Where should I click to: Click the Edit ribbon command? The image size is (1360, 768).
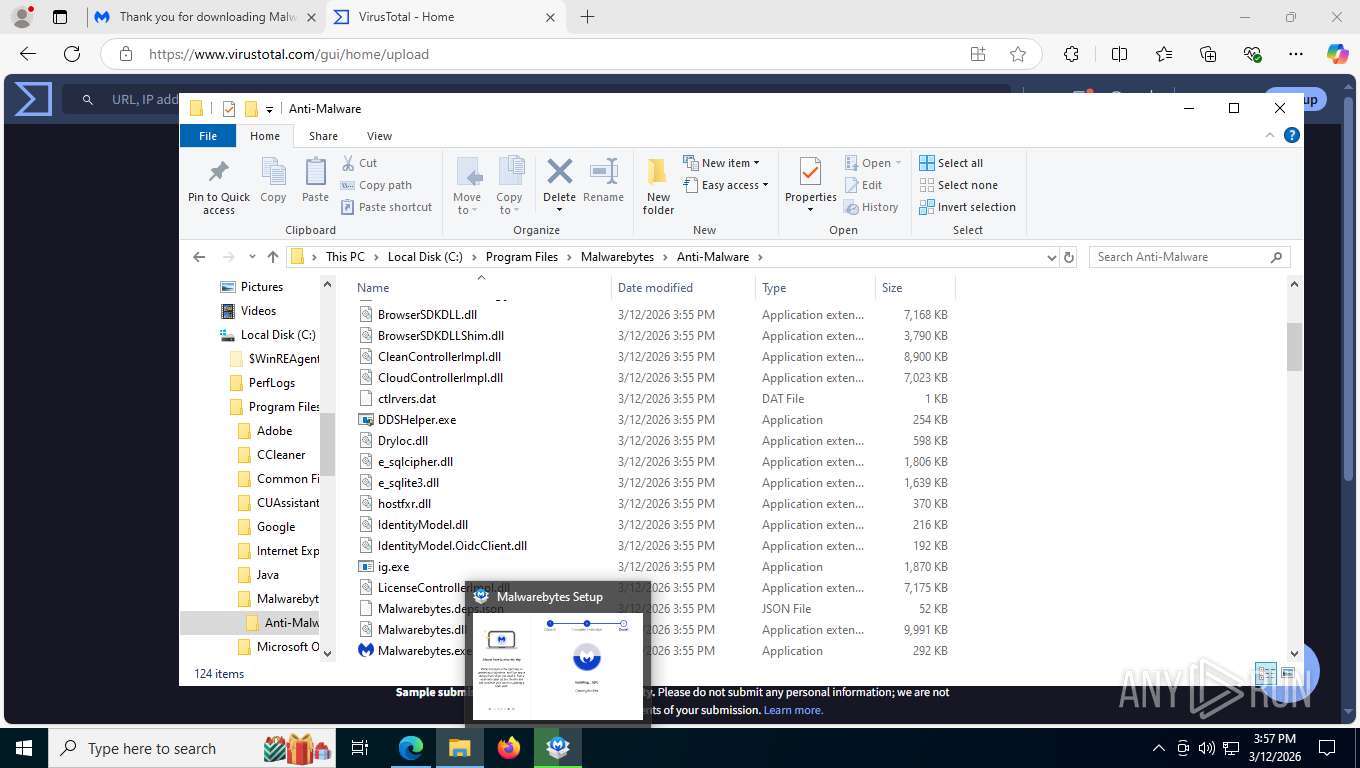[x=863, y=185]
